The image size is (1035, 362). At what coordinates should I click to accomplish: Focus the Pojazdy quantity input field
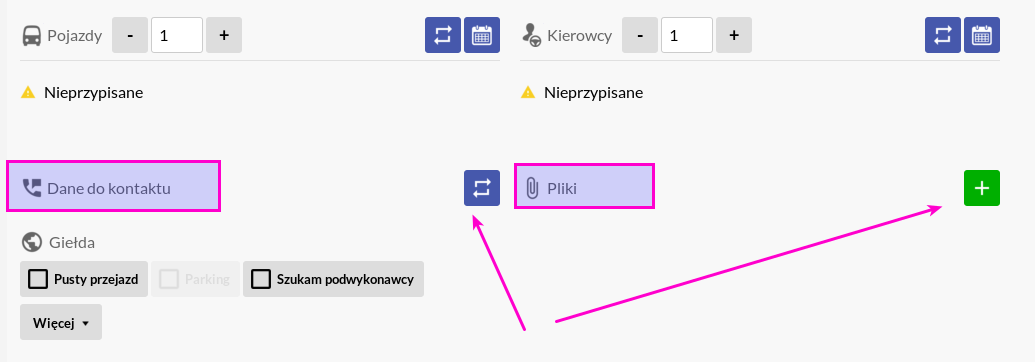tap(177, 35)
